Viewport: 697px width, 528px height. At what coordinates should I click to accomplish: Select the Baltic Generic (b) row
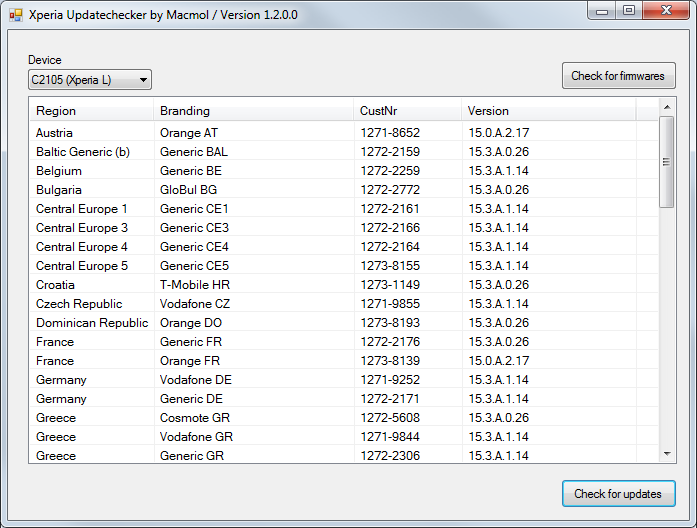pyautogui.click(x=344, y=152)
